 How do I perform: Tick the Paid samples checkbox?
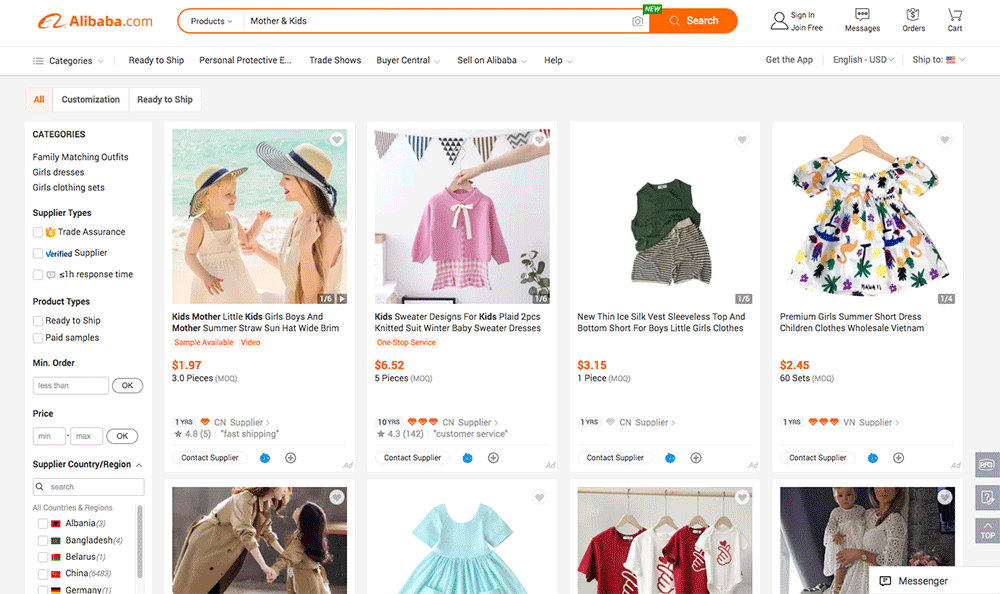[38, 338]
